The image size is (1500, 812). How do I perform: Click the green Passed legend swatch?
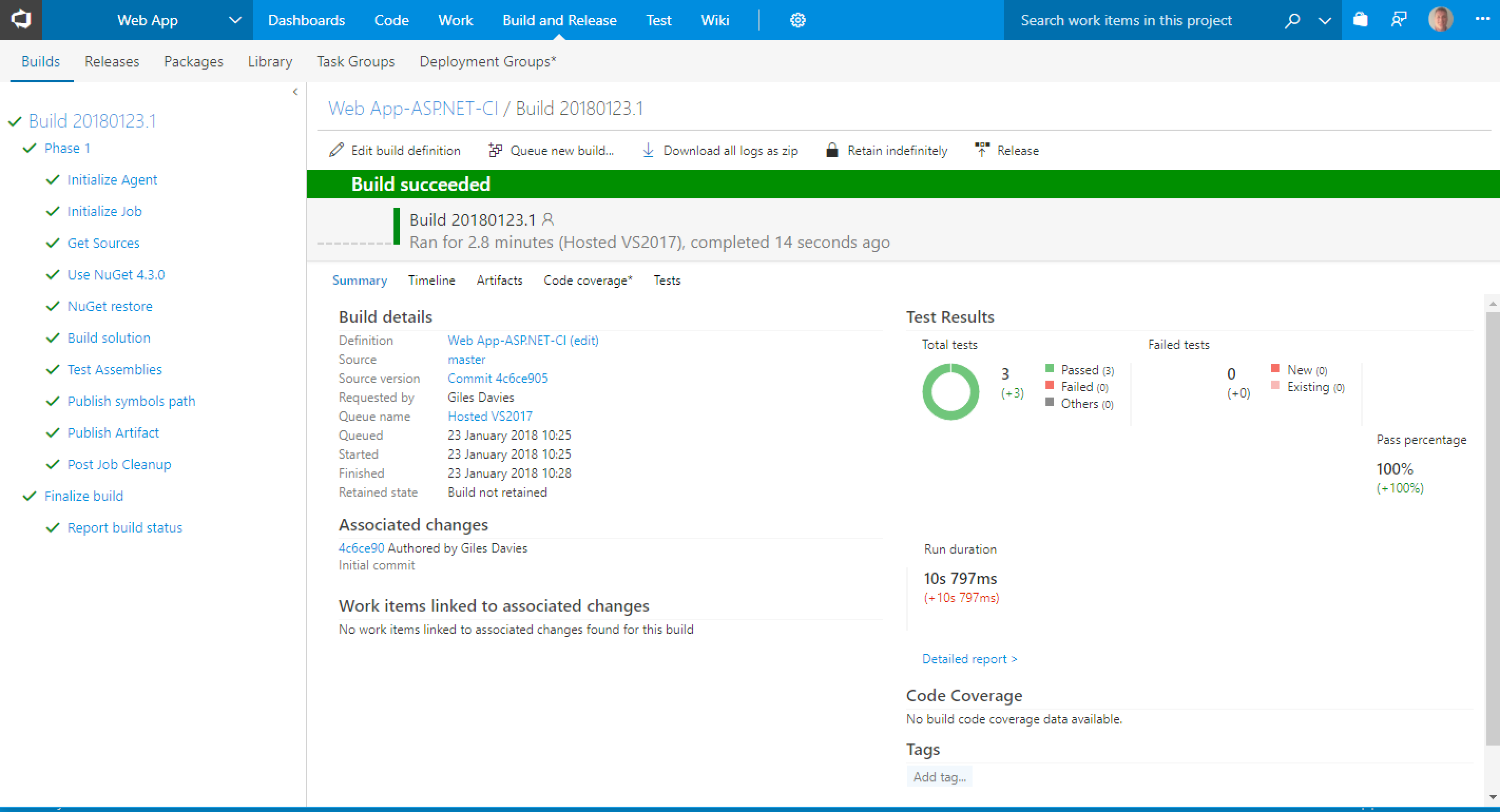click(1049, 368)
